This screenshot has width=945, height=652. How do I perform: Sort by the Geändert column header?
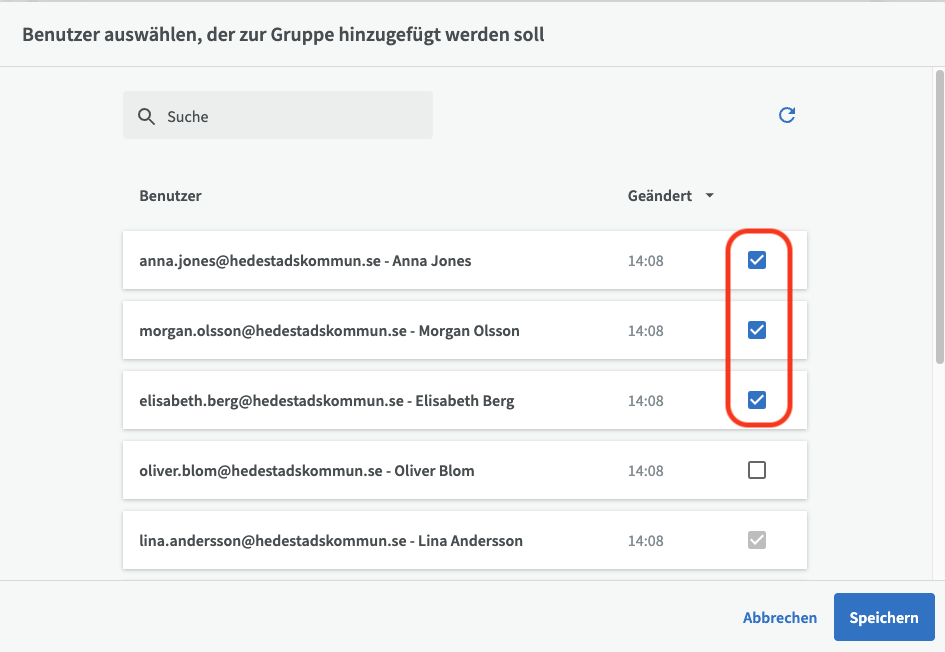[659, 196]
